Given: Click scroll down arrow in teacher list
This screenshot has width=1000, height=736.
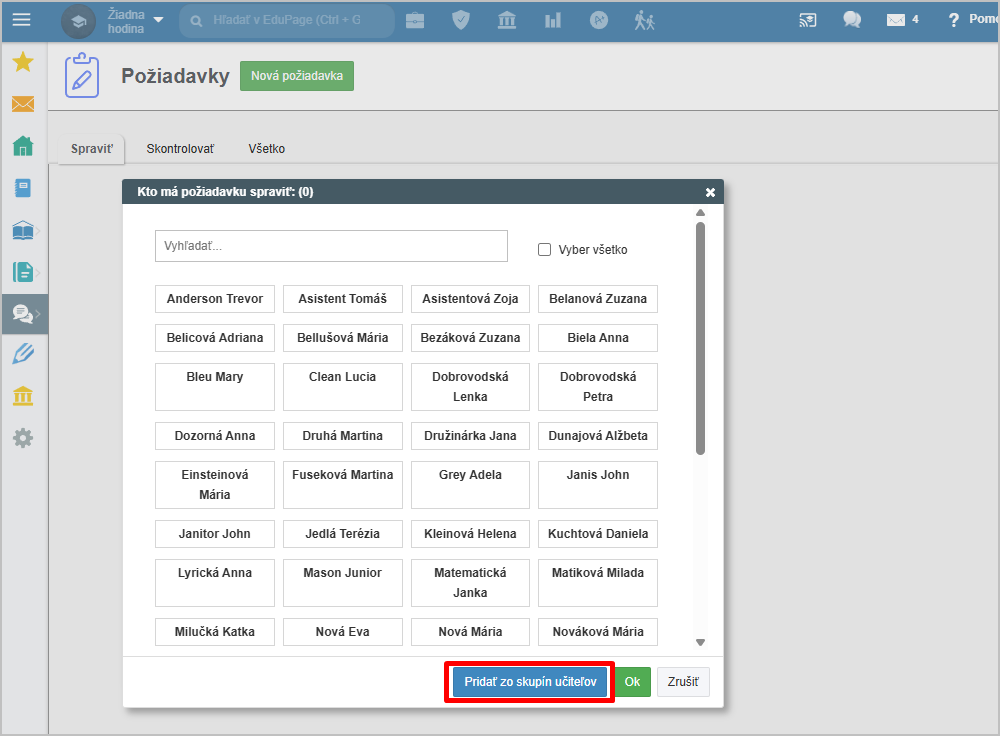Looking at the screenshot, I should pyautogui.click(x=700, y=642).
